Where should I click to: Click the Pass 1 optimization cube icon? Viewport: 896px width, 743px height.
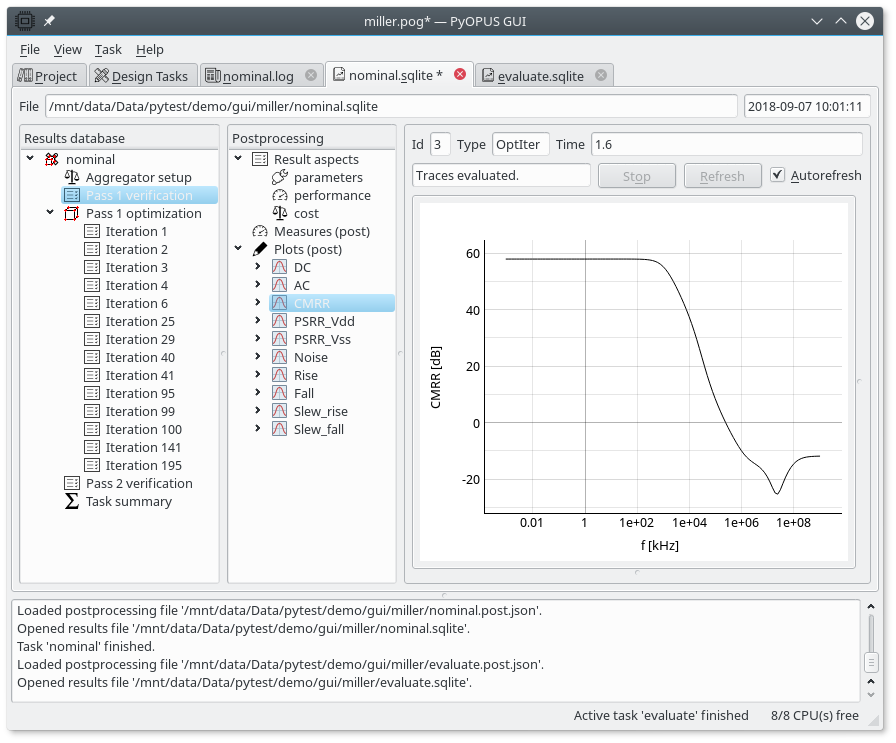pos(71,213)
